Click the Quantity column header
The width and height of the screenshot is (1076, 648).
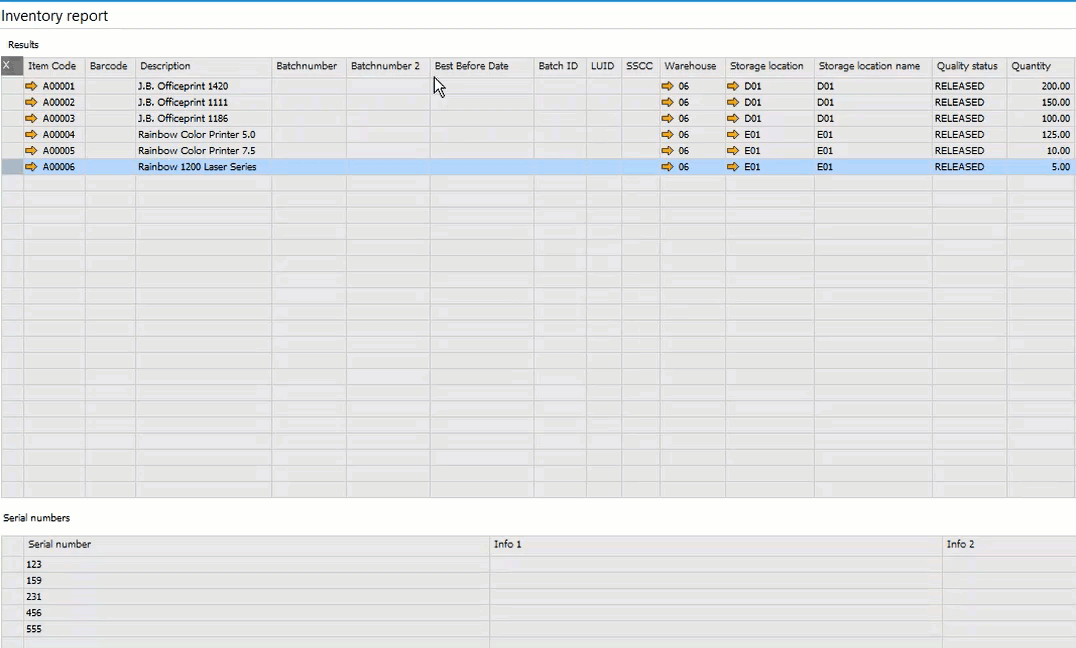1038,66
